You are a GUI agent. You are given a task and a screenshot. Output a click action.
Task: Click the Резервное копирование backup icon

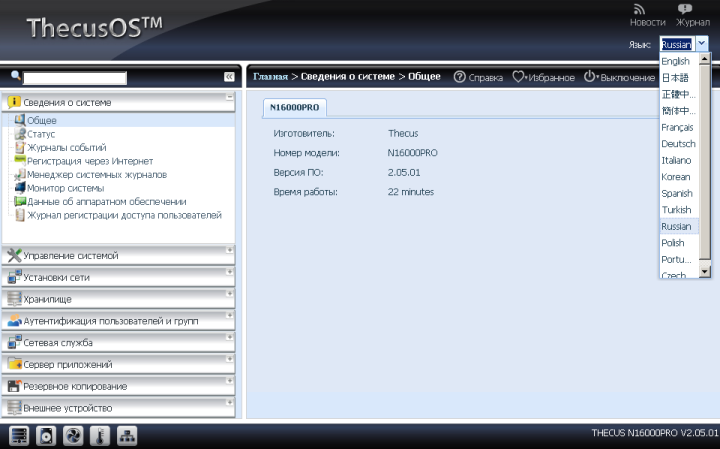(14, 386)
